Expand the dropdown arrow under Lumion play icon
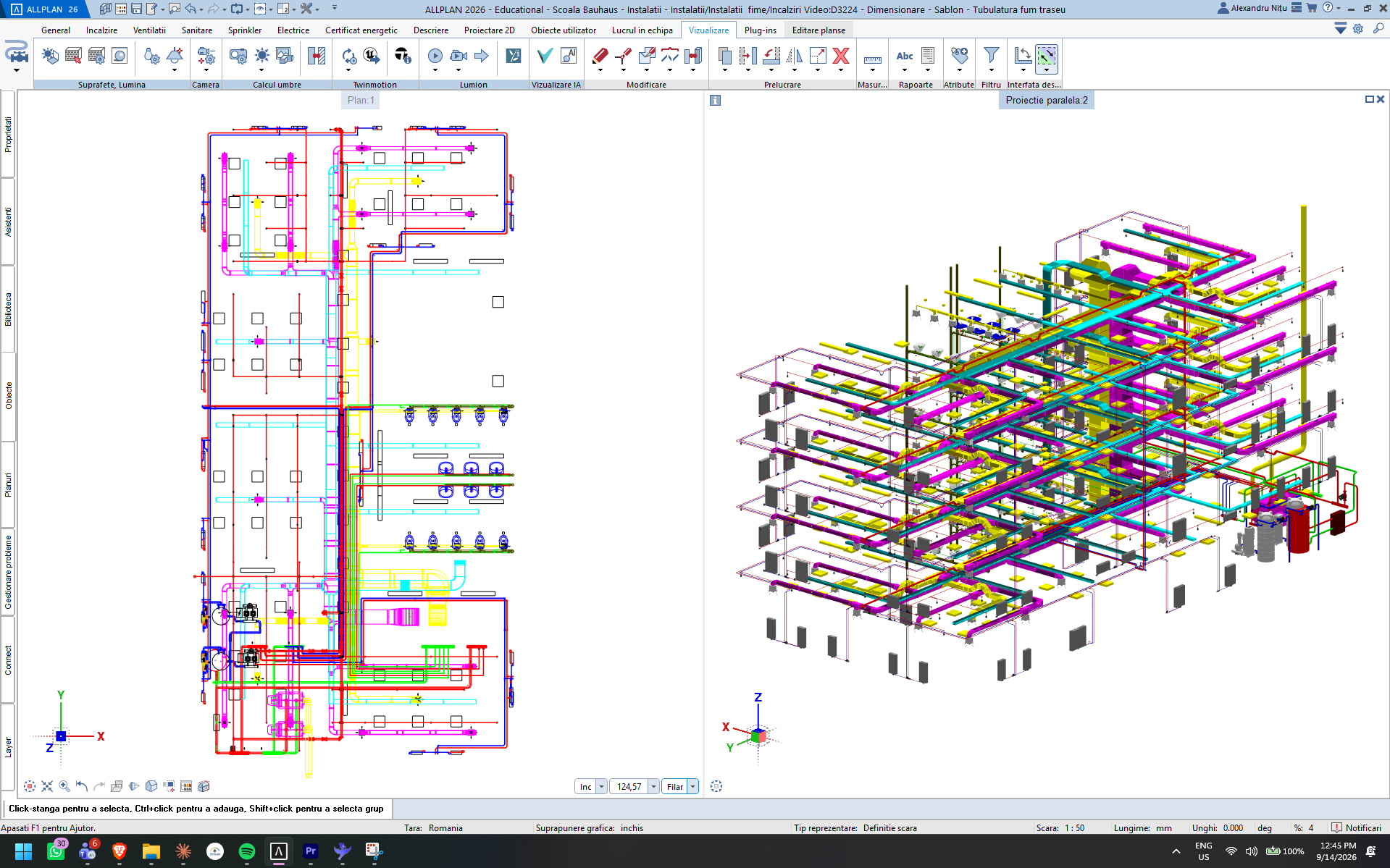Image resolution: width=1390 pixels, height=868 pixels. [x=435, y=70]
